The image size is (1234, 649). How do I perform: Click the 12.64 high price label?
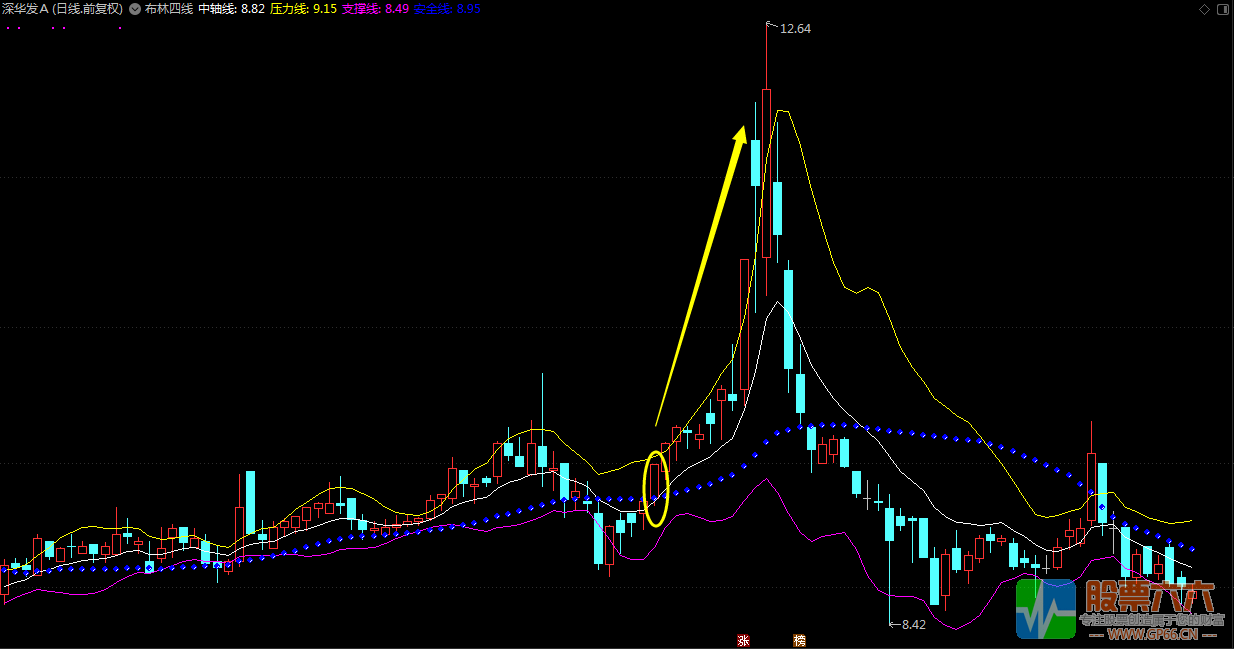795,29
